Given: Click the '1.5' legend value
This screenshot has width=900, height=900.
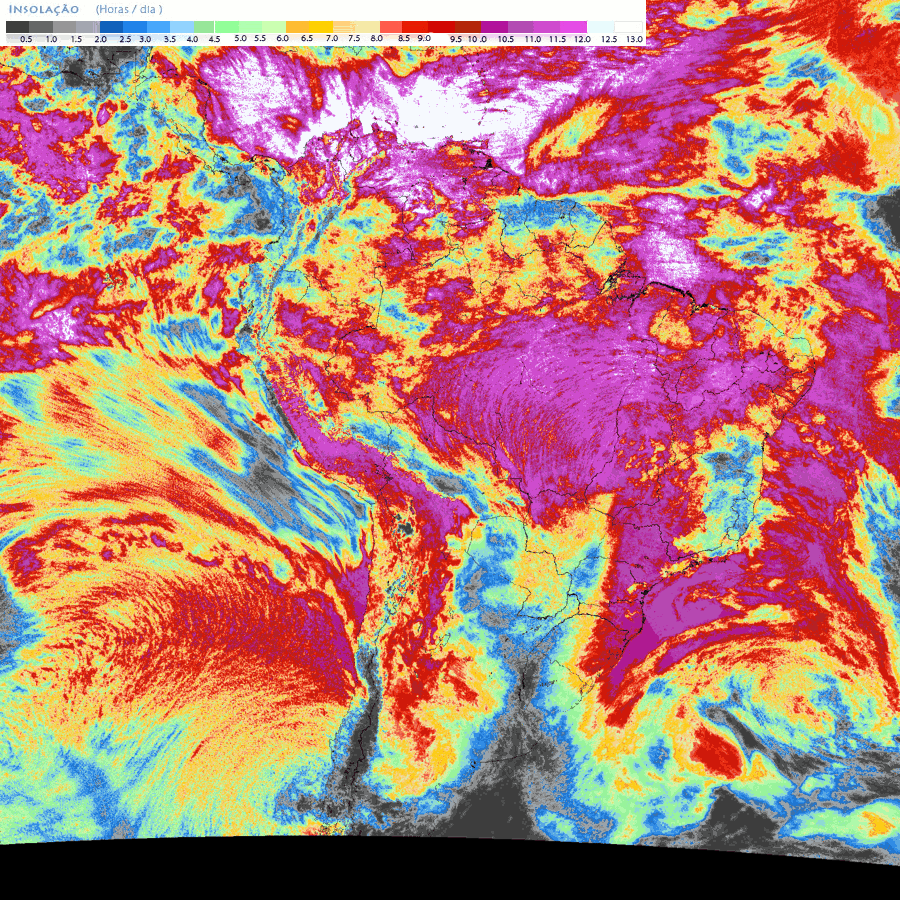Looking at the screenshot, I should (76, 39).
